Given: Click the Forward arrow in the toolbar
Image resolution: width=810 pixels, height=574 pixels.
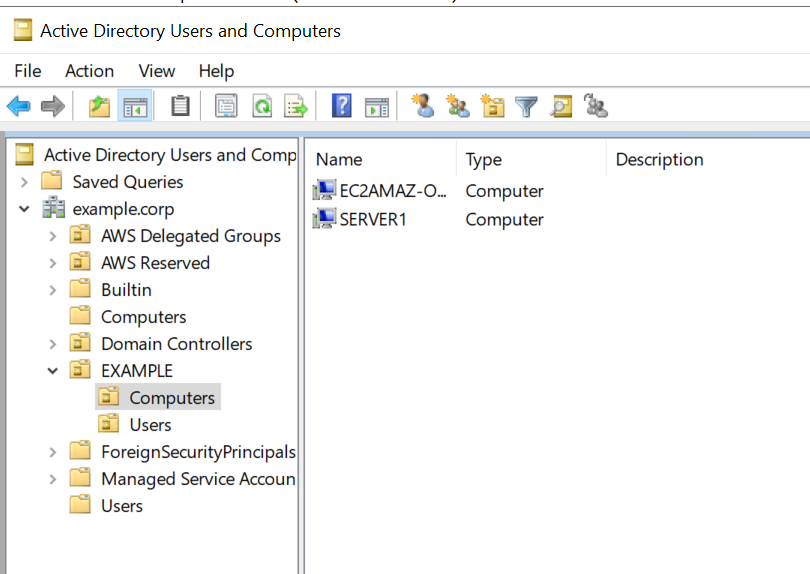Looking at the screenshot, I should pyautogui.click(x=53, y=106).
